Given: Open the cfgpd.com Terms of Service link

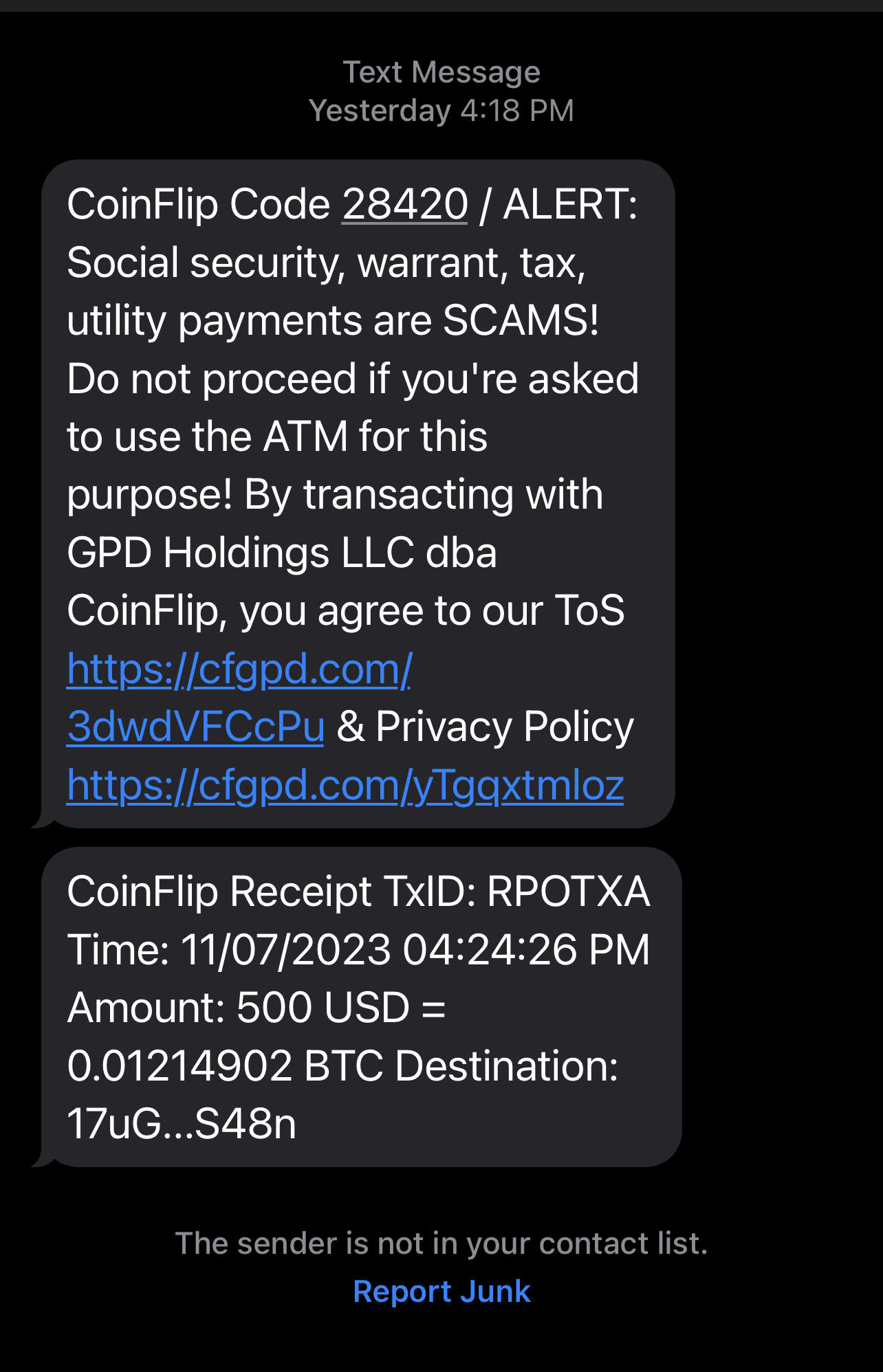Looking at the screenshot, I should (x=239, y=669).
